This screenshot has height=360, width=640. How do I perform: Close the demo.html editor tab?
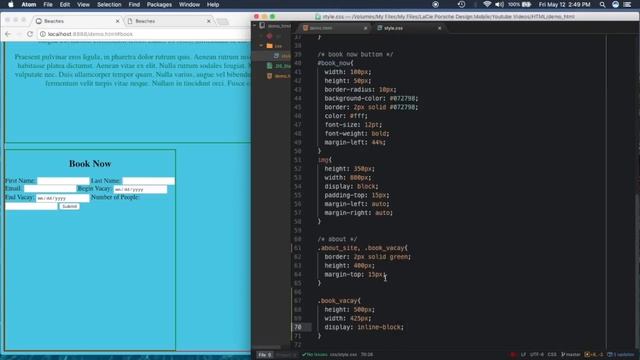[365, 28]
